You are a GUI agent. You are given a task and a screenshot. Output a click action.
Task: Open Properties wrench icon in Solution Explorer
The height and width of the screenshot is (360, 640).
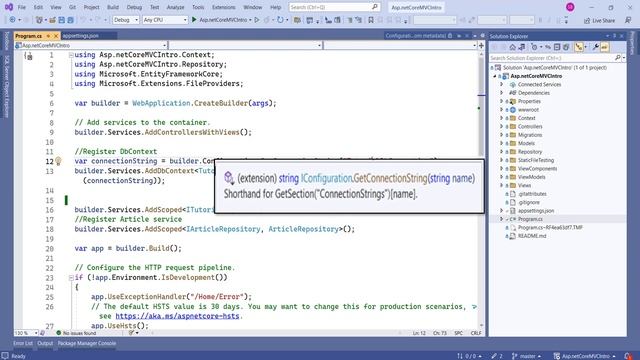(x=596, y=47)
